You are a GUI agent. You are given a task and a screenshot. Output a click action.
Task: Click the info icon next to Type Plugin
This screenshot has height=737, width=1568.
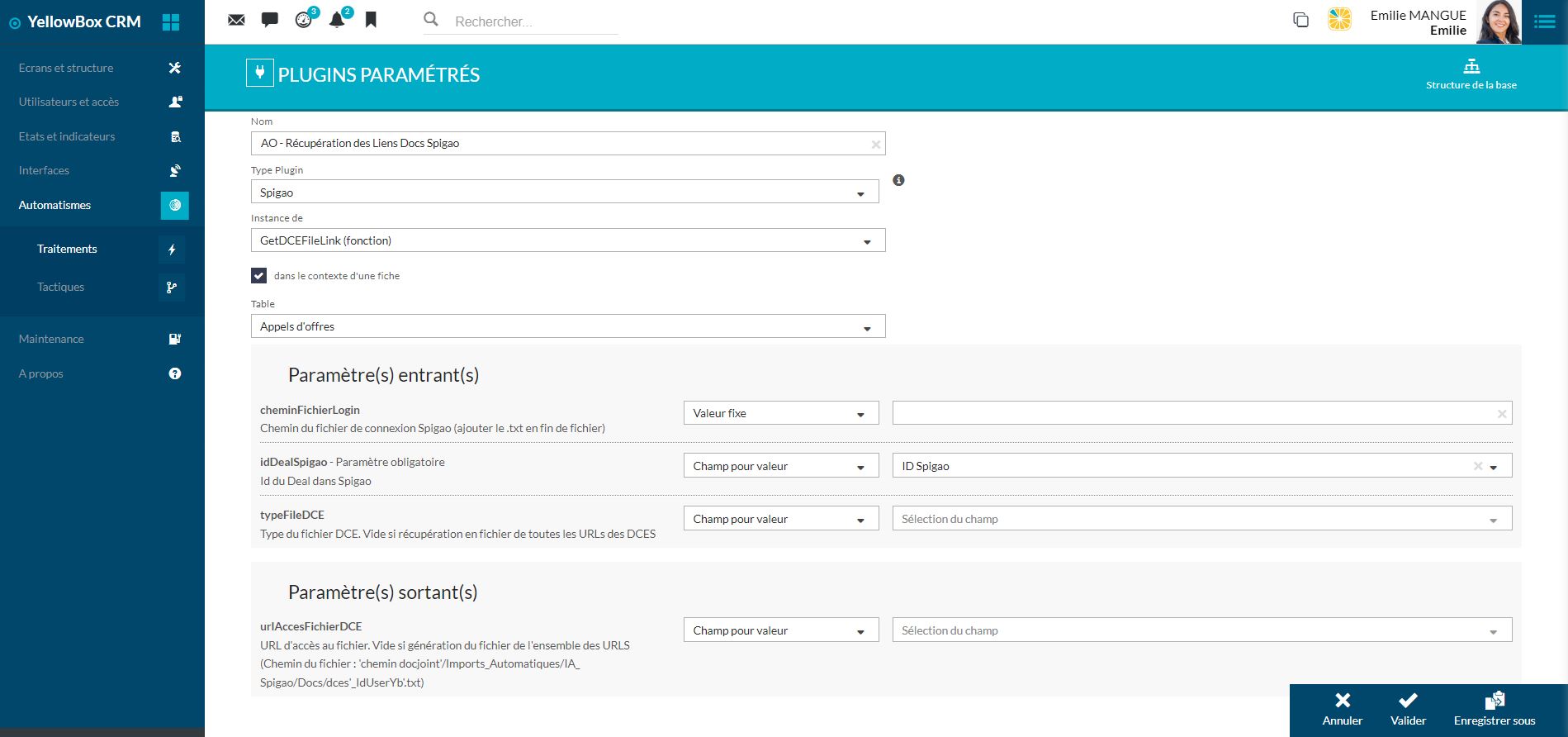pos(898,180)
